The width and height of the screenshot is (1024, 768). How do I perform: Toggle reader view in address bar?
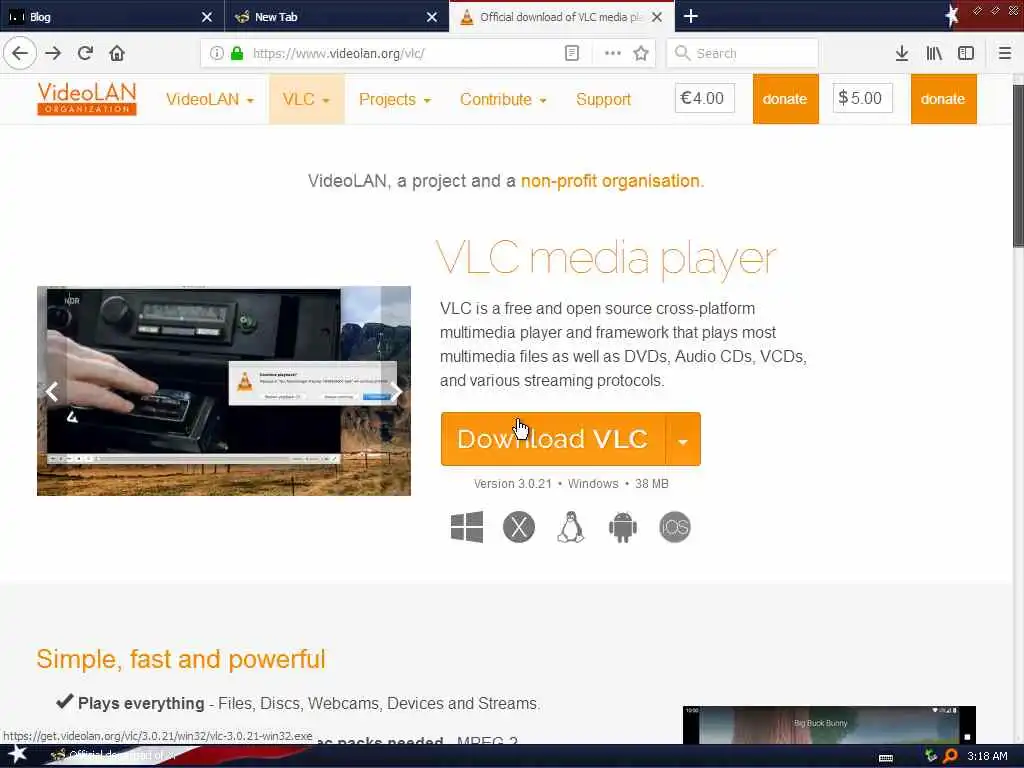pyautogui.click(x=571, y=53)
